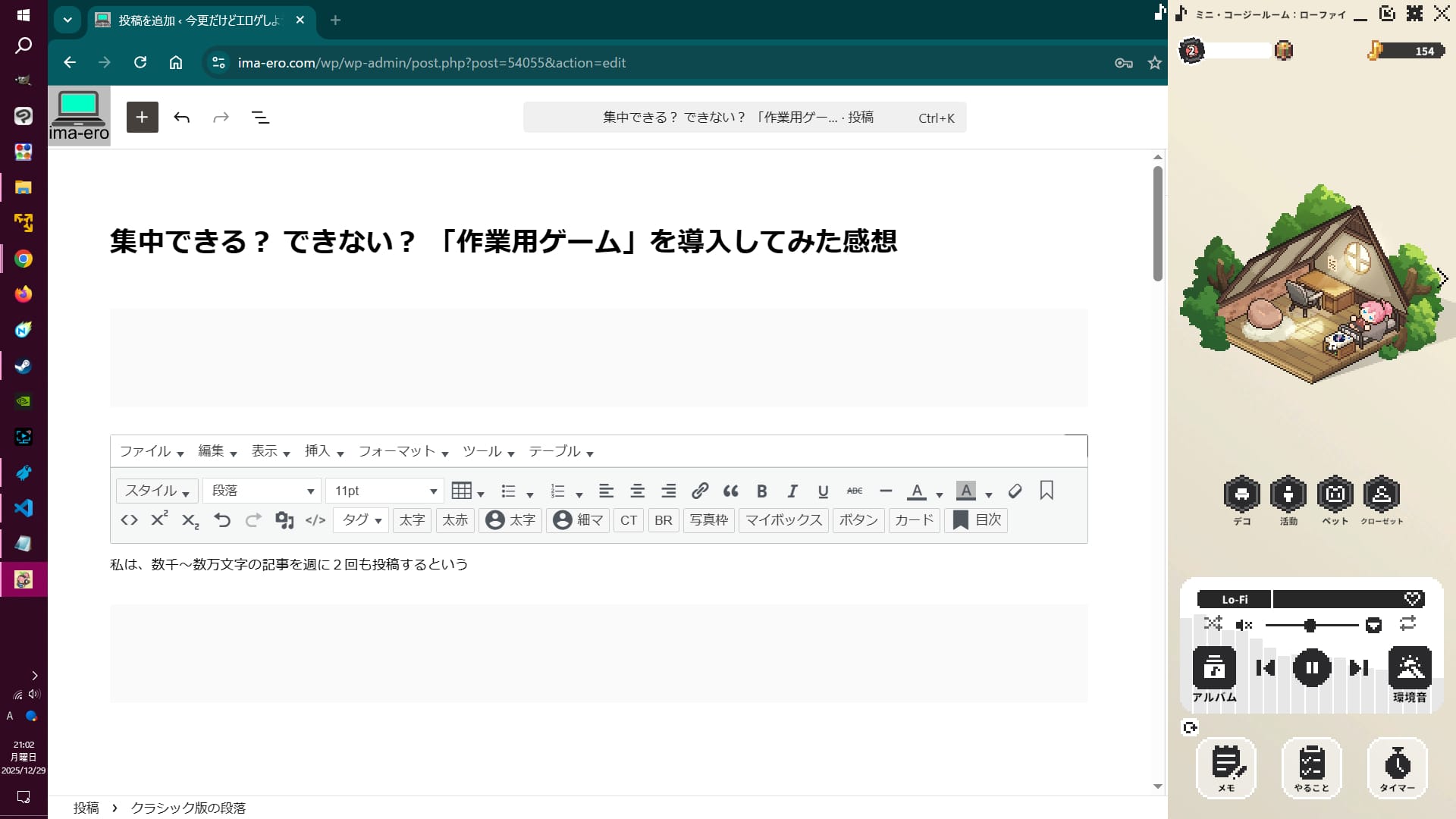
Task: Open the アルバム album button
Action: point(1213,668)
